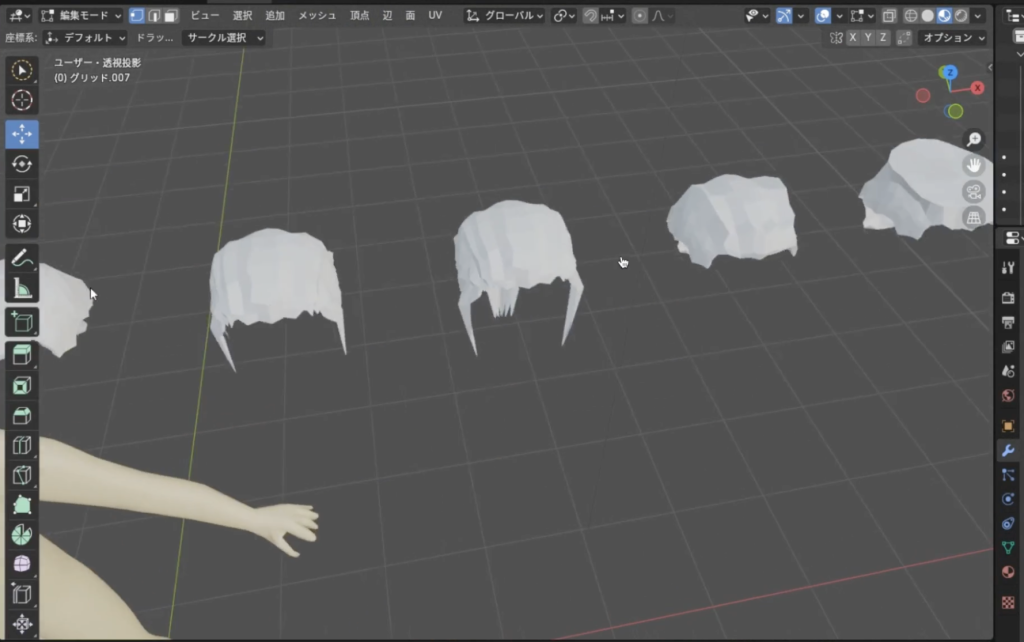Open the 頂点 menu
Image resolution: width=1024 pixels, height=642 pixels.
(x=359, y=16)
